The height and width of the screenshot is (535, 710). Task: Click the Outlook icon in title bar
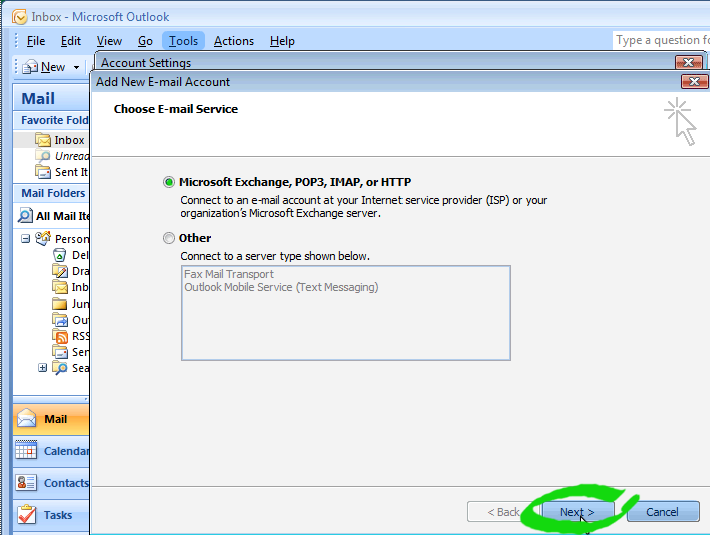[x=19, y=17]
